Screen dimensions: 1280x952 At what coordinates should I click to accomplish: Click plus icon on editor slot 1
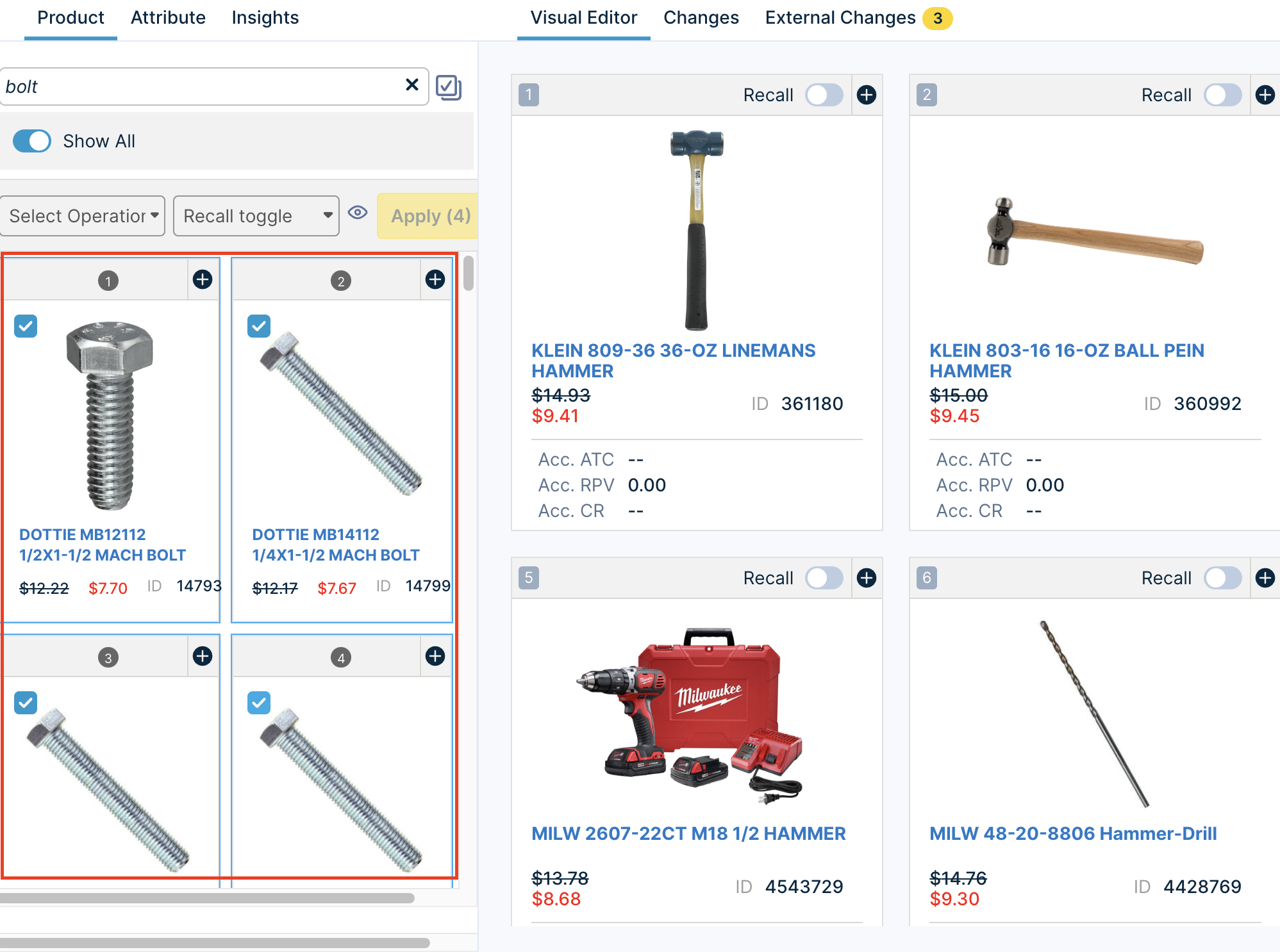867,95
